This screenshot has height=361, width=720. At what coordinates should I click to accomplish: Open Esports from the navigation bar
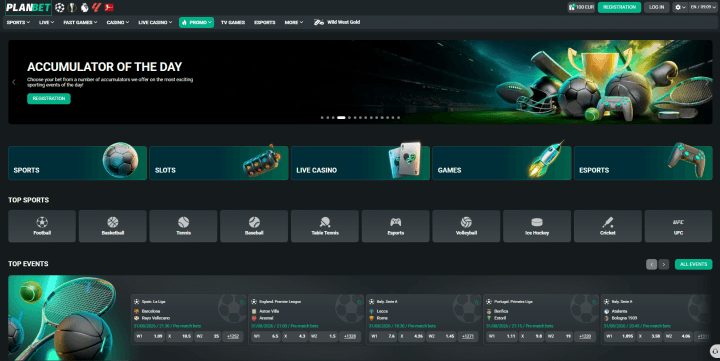click(x=264, y=22)
